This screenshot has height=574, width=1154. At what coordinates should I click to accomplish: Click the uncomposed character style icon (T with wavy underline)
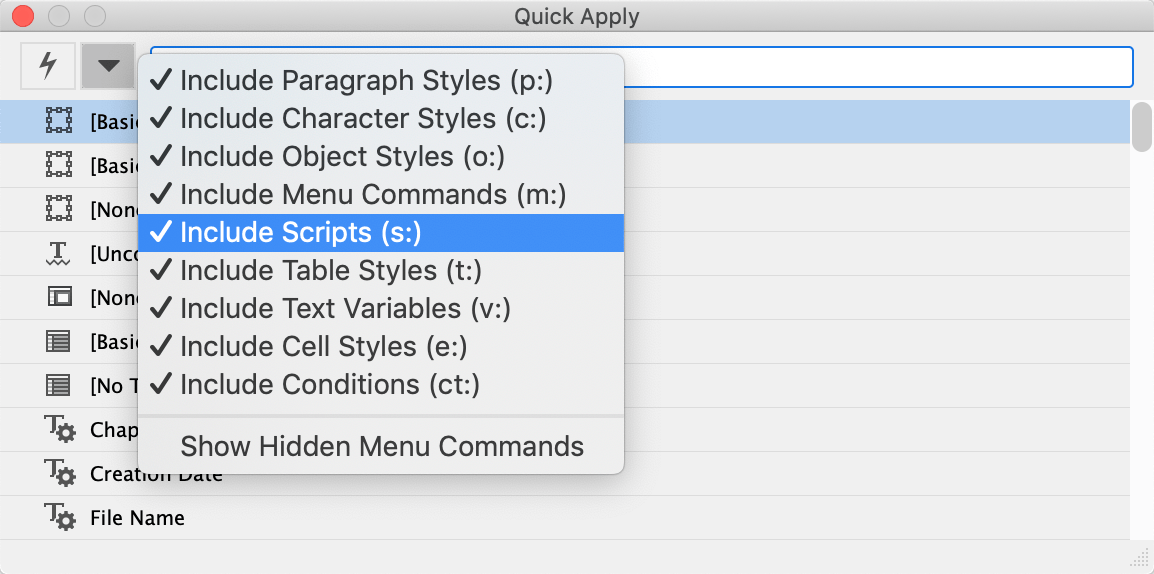click(x=59, y=254)
